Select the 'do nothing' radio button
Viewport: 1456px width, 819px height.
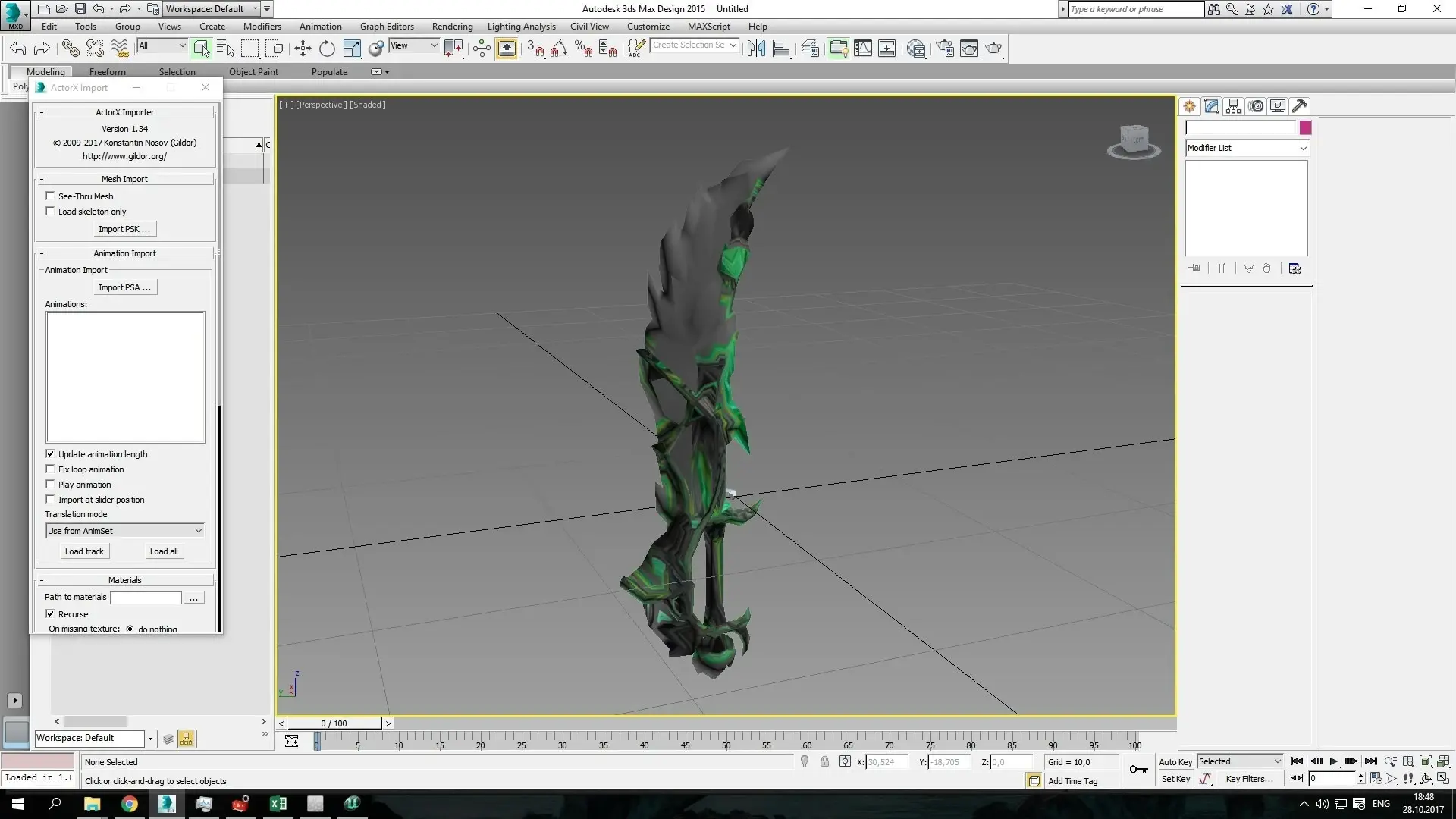[x=130, y=629]
